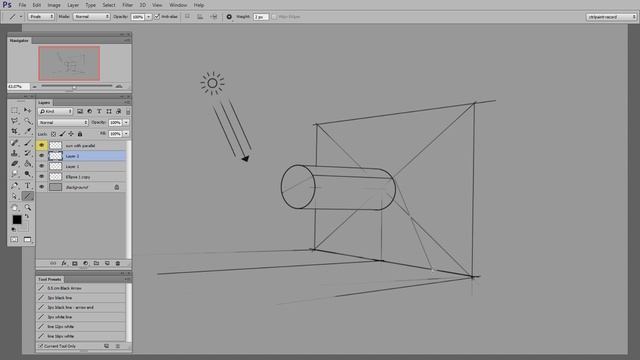This screenshot has width=640, height=360.
Task: Select the Path Selection tool
Action: (x=15, y=196)
